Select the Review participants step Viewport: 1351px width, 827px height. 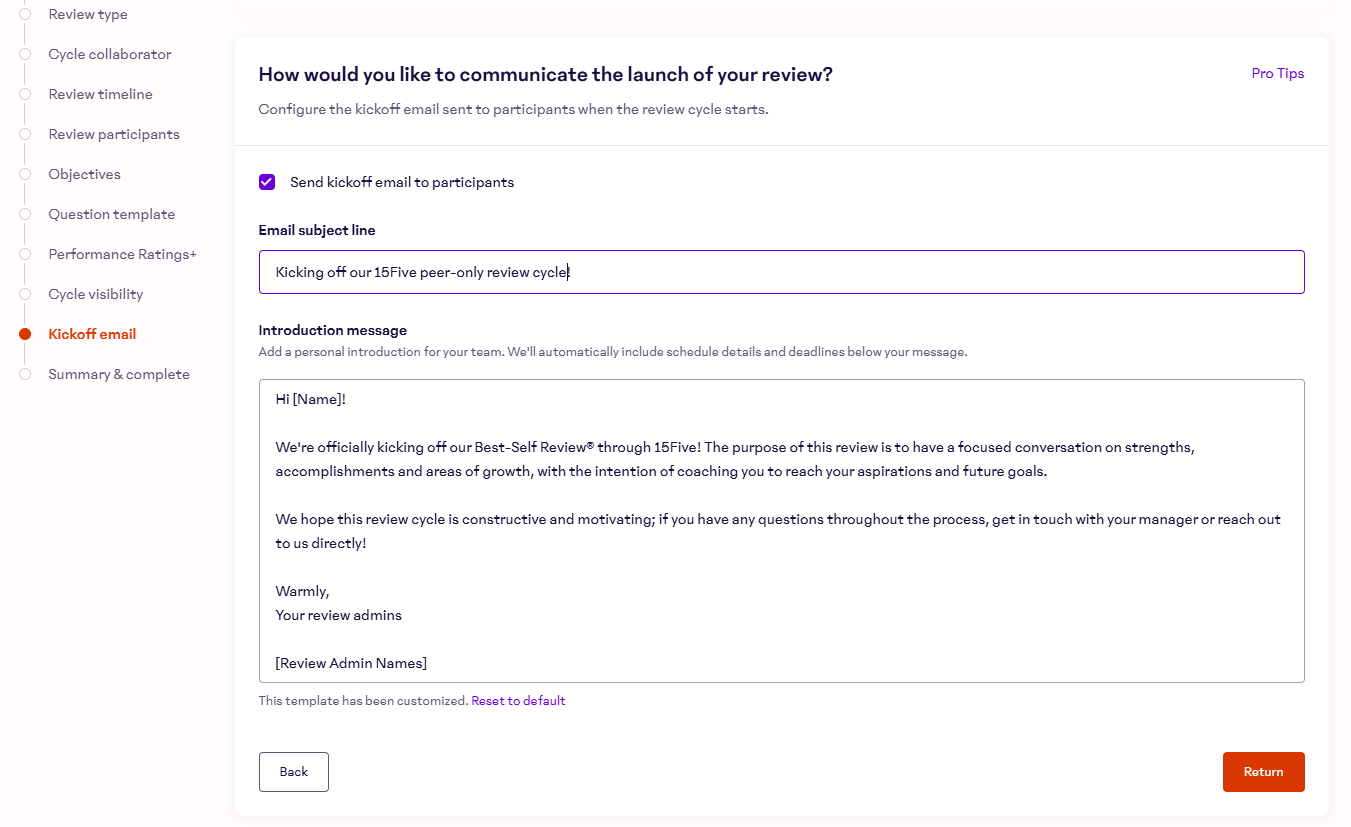114,134
